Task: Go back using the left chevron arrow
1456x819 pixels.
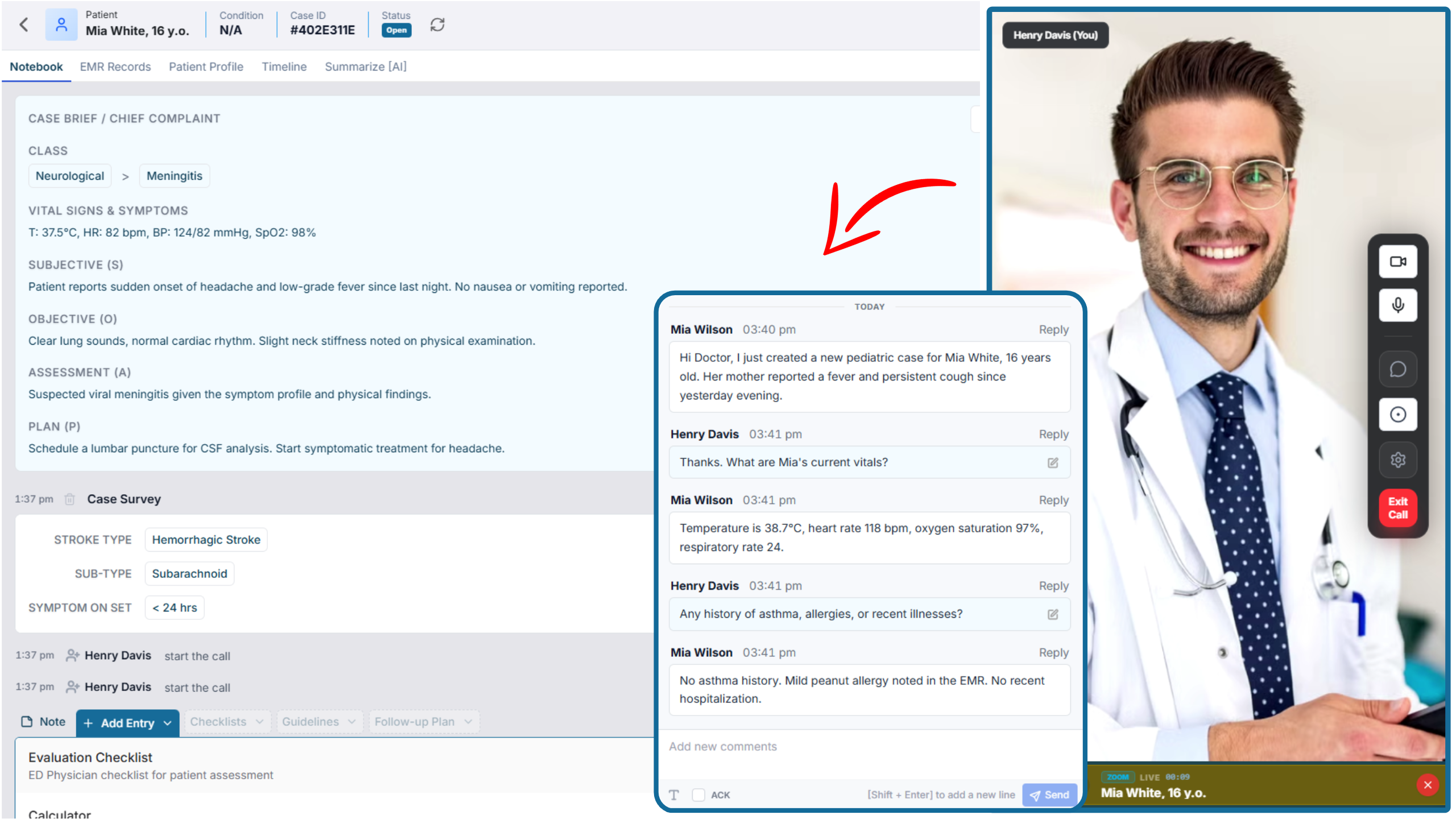Action: pos(24,24)
